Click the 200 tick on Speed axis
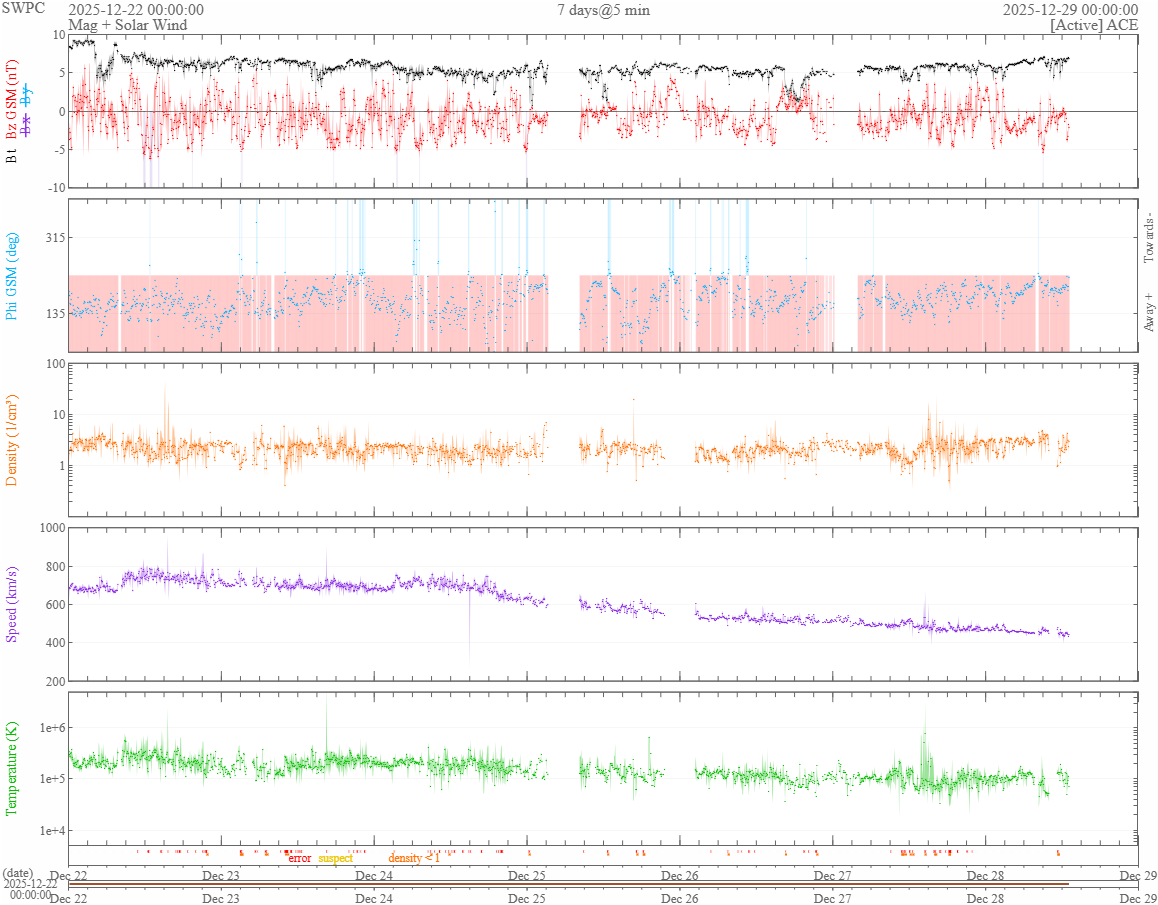 (55, 680)
